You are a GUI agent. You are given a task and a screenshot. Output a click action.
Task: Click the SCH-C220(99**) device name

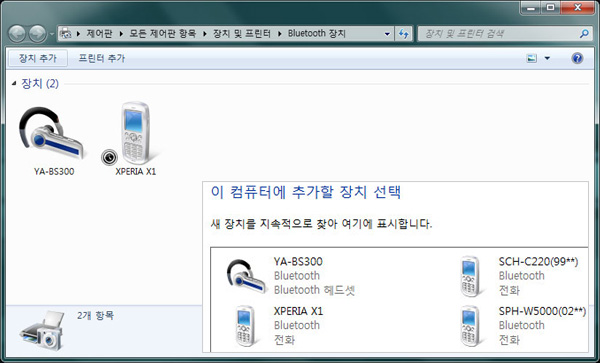coord(538,262)
